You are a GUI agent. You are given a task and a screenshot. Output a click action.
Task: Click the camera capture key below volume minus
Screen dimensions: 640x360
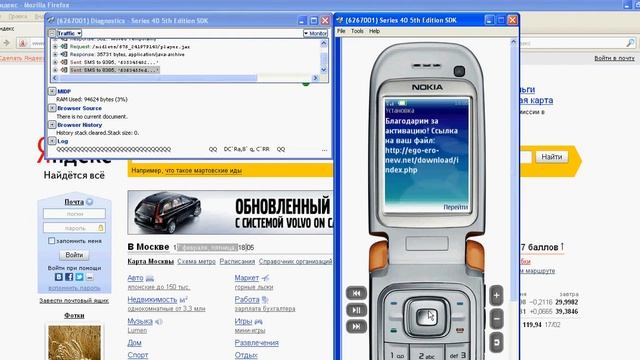point(496,342)
